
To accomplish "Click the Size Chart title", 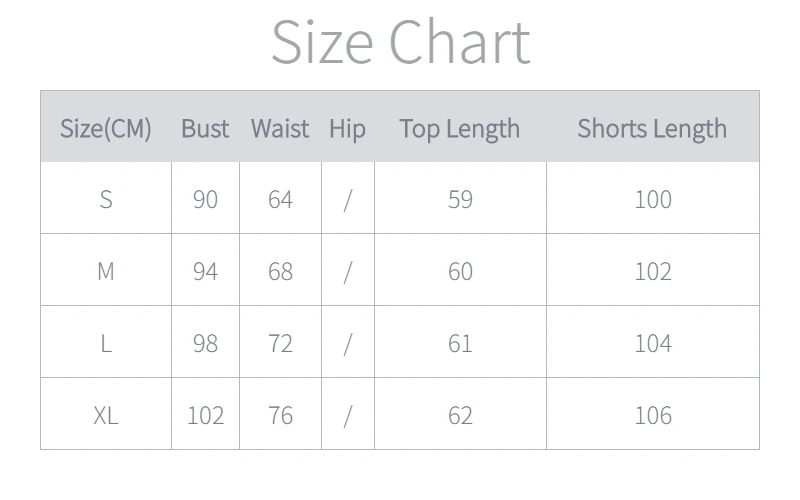I will 400,42.
